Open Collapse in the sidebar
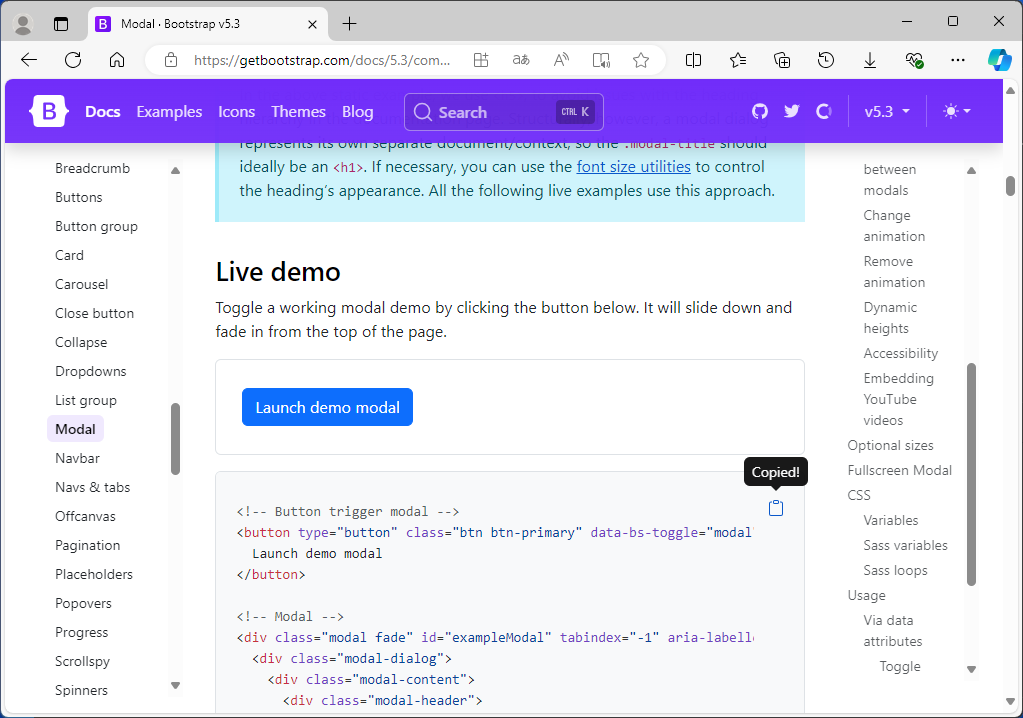Image resolution: width=1023 pixels, height=718 pixels. click(81, 342)
